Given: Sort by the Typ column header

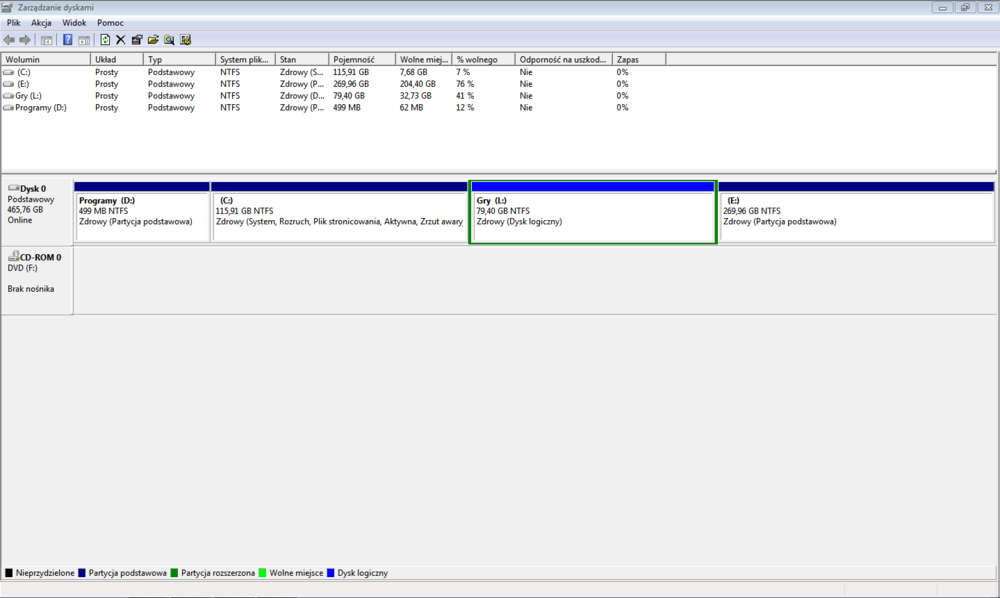Looking at the screenshot, I should pos(179,59).
